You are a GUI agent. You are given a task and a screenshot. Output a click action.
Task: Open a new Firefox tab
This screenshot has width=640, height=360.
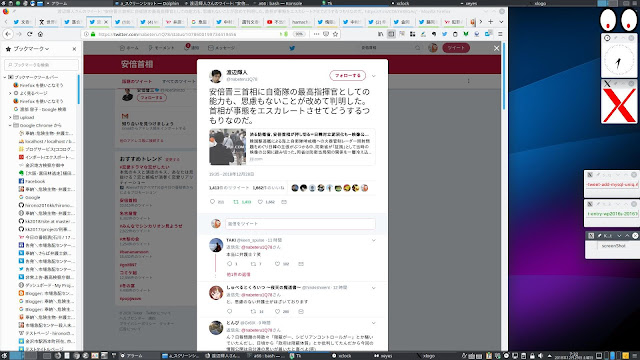(x=491, y=22)
